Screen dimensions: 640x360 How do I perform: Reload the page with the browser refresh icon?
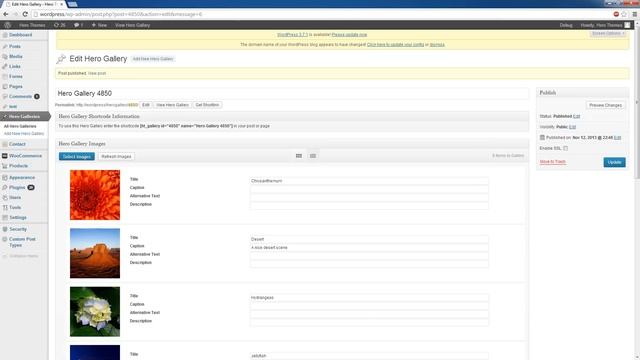[25, 14]
